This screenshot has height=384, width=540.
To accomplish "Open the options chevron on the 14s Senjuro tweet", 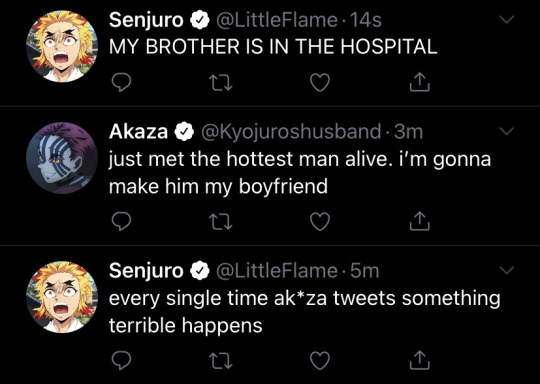I will point(506,20).
